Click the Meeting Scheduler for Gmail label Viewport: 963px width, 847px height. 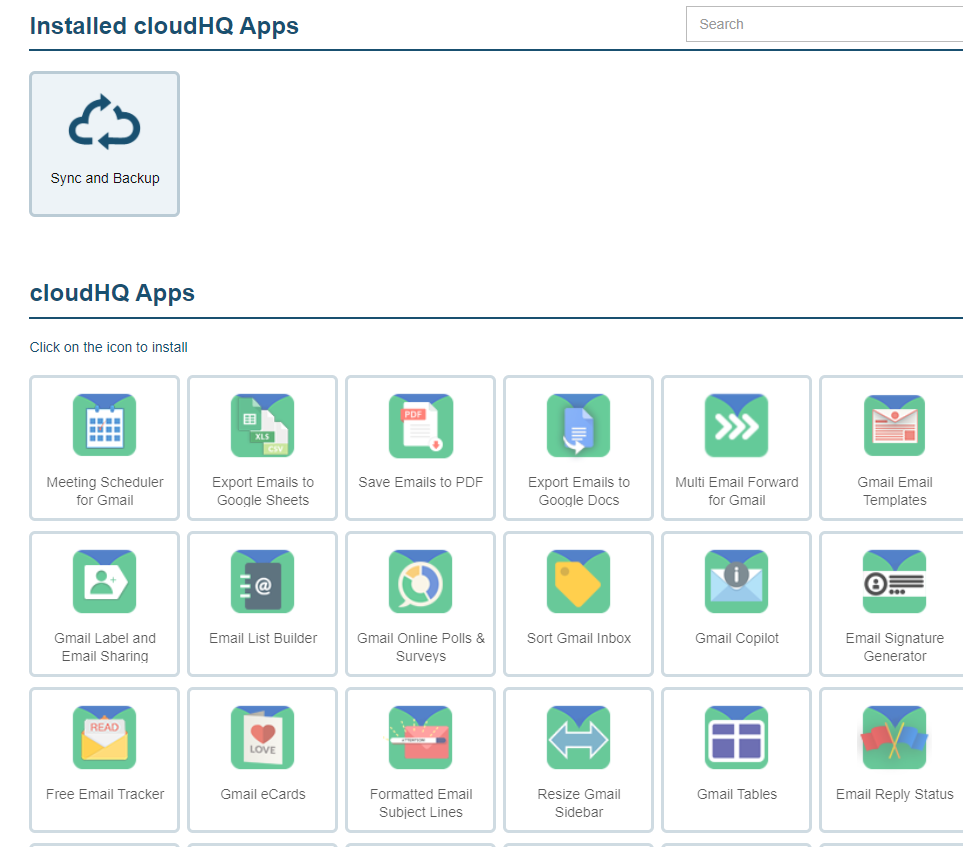105,491
